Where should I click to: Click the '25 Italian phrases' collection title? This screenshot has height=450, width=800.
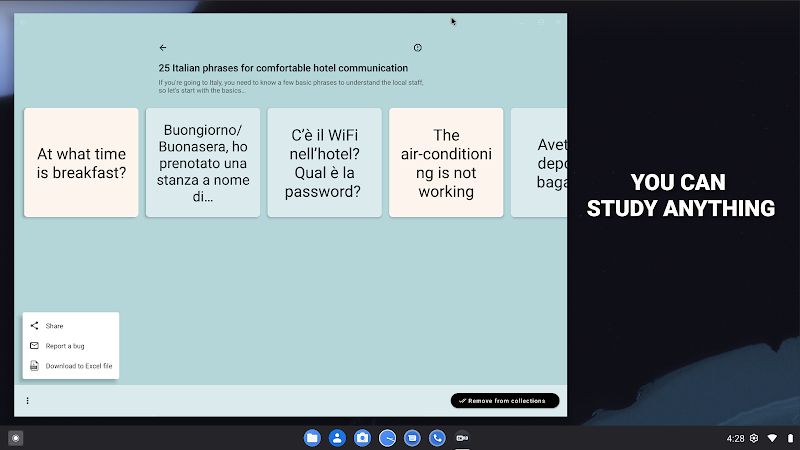click(x=283, y=68)
